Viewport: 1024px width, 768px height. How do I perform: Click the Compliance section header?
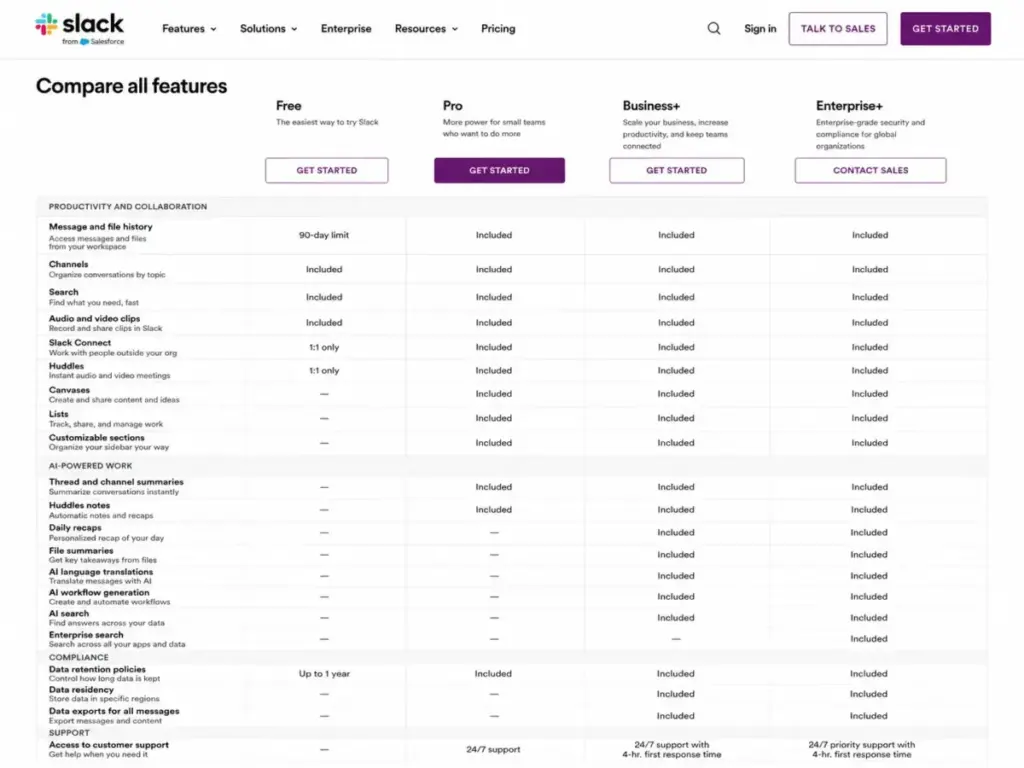[x=78, y=657]
